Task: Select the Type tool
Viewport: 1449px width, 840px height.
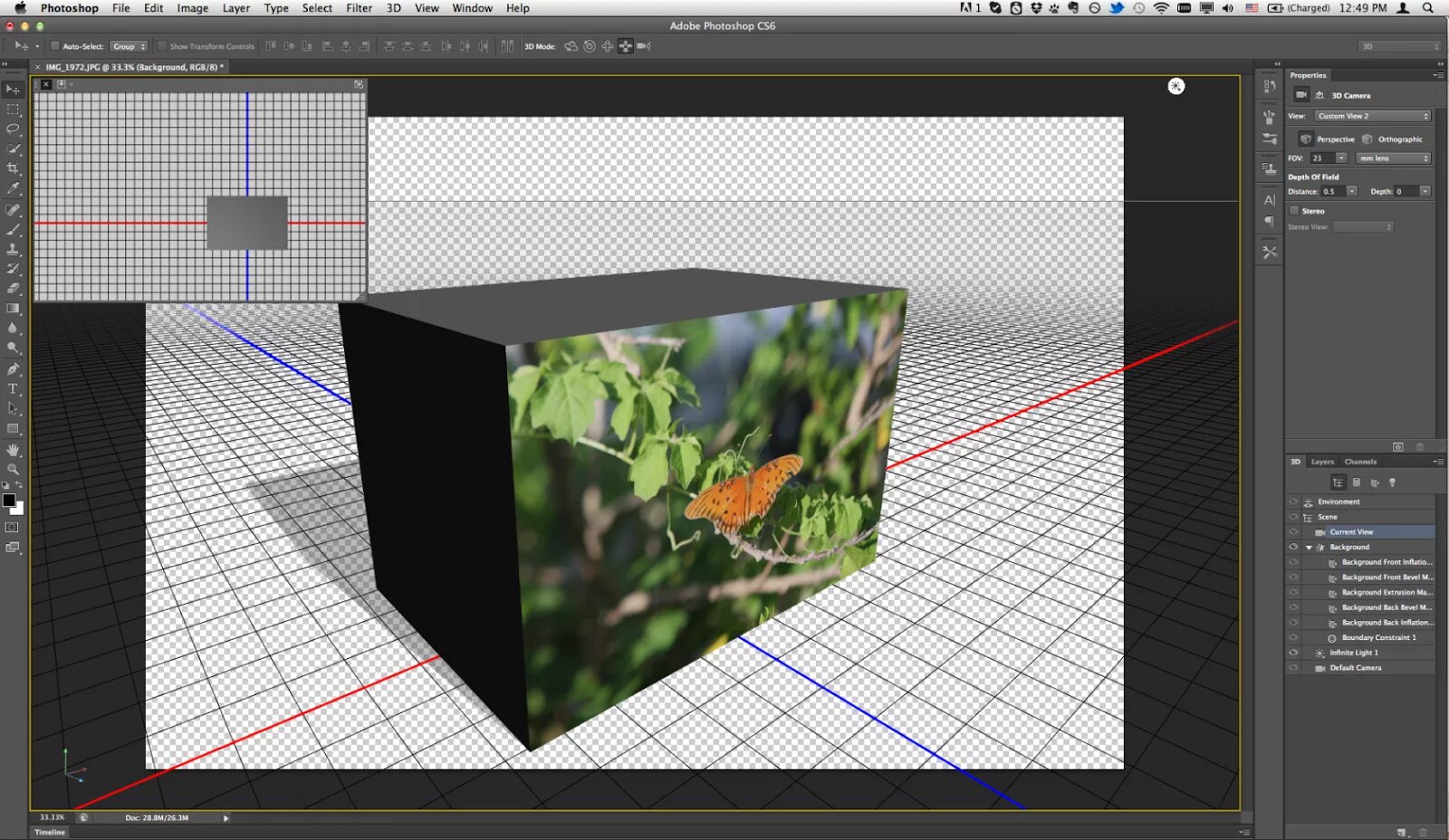Action: pos(13,388)
